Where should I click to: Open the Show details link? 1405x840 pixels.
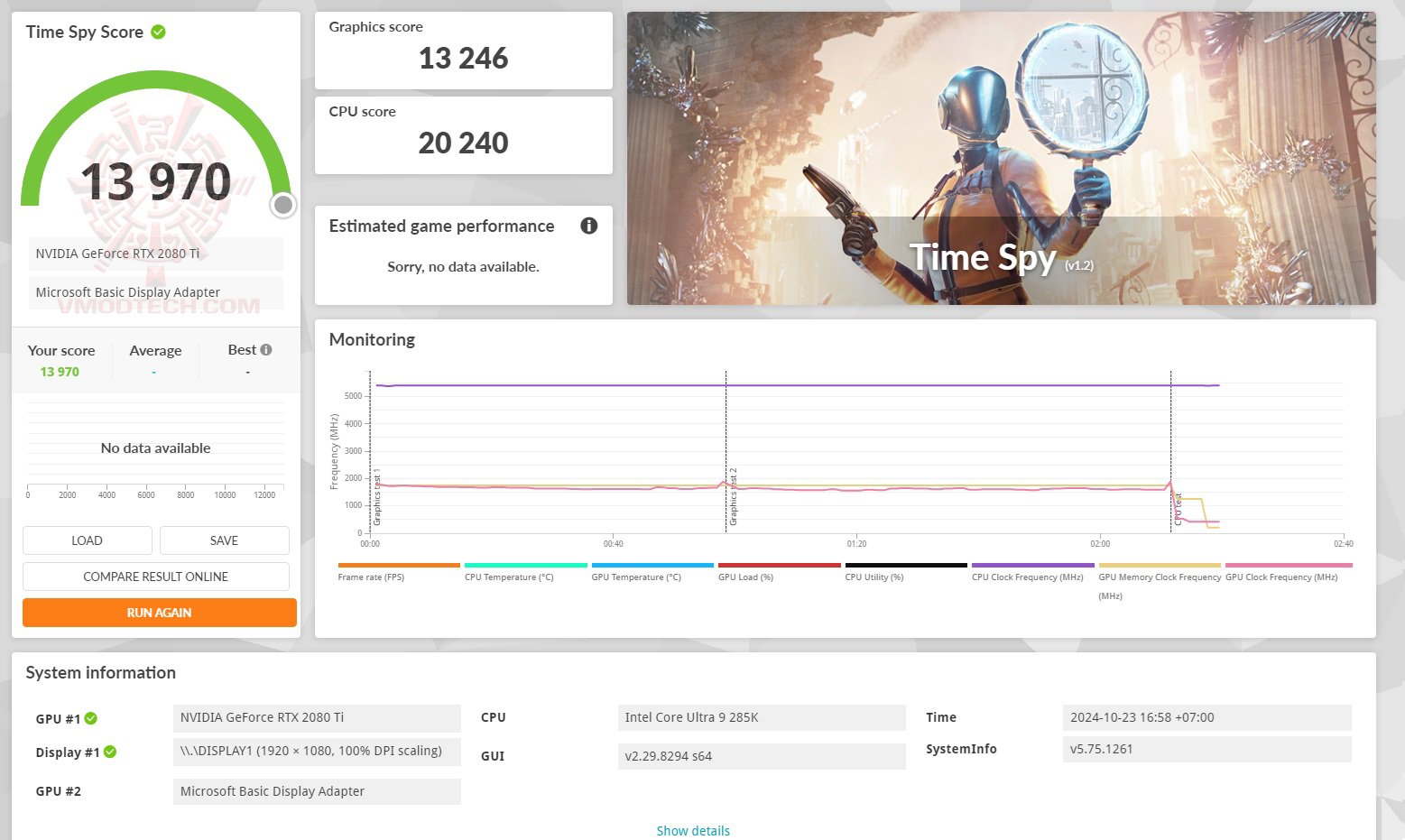(693, 830)
